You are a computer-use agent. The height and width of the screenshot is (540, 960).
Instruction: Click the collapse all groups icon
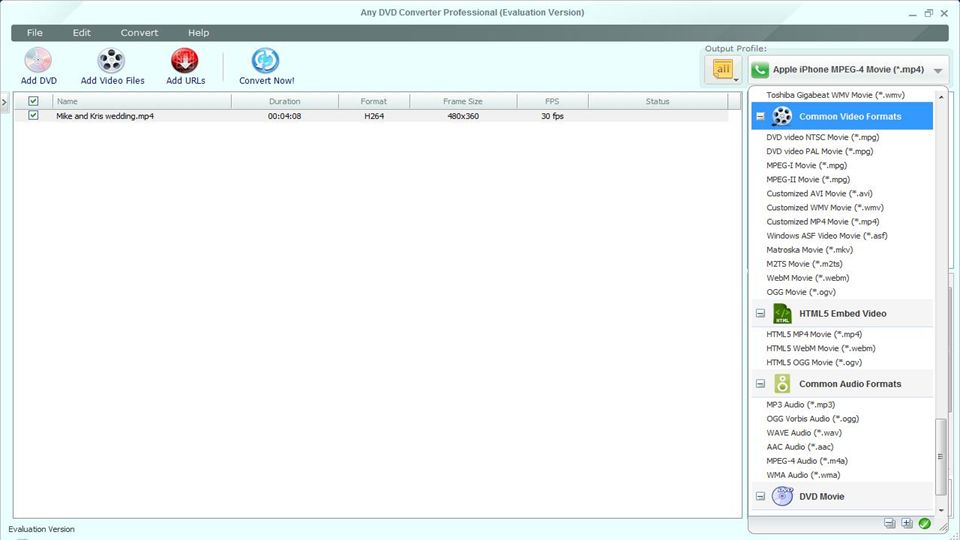pyautogui.click(x=890, y=523)
